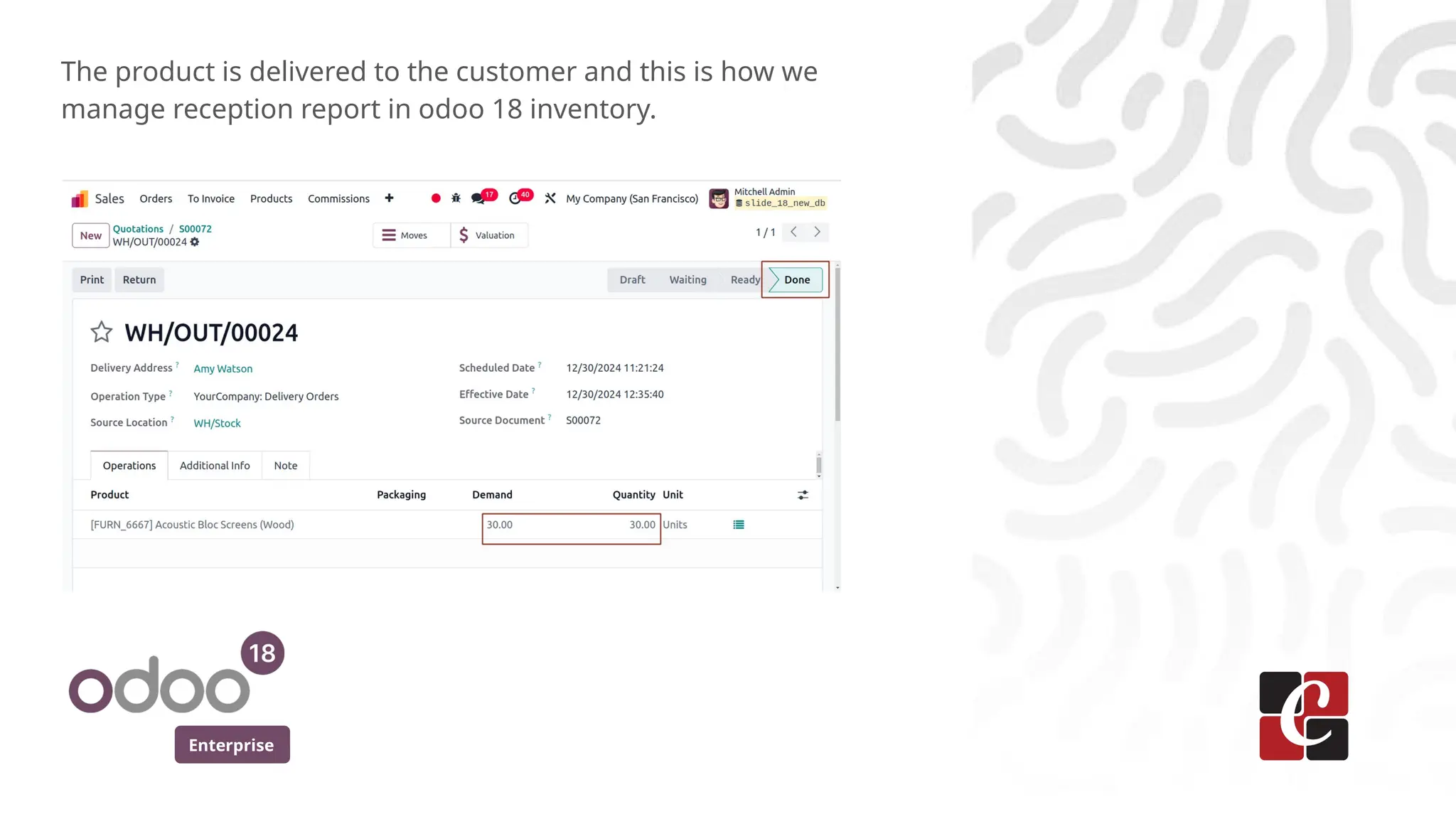Viewport: 1456px width, 819px height.
Task: Open column options adjust icon in table header
Action: pyautogui.click(x=803, y=495)
